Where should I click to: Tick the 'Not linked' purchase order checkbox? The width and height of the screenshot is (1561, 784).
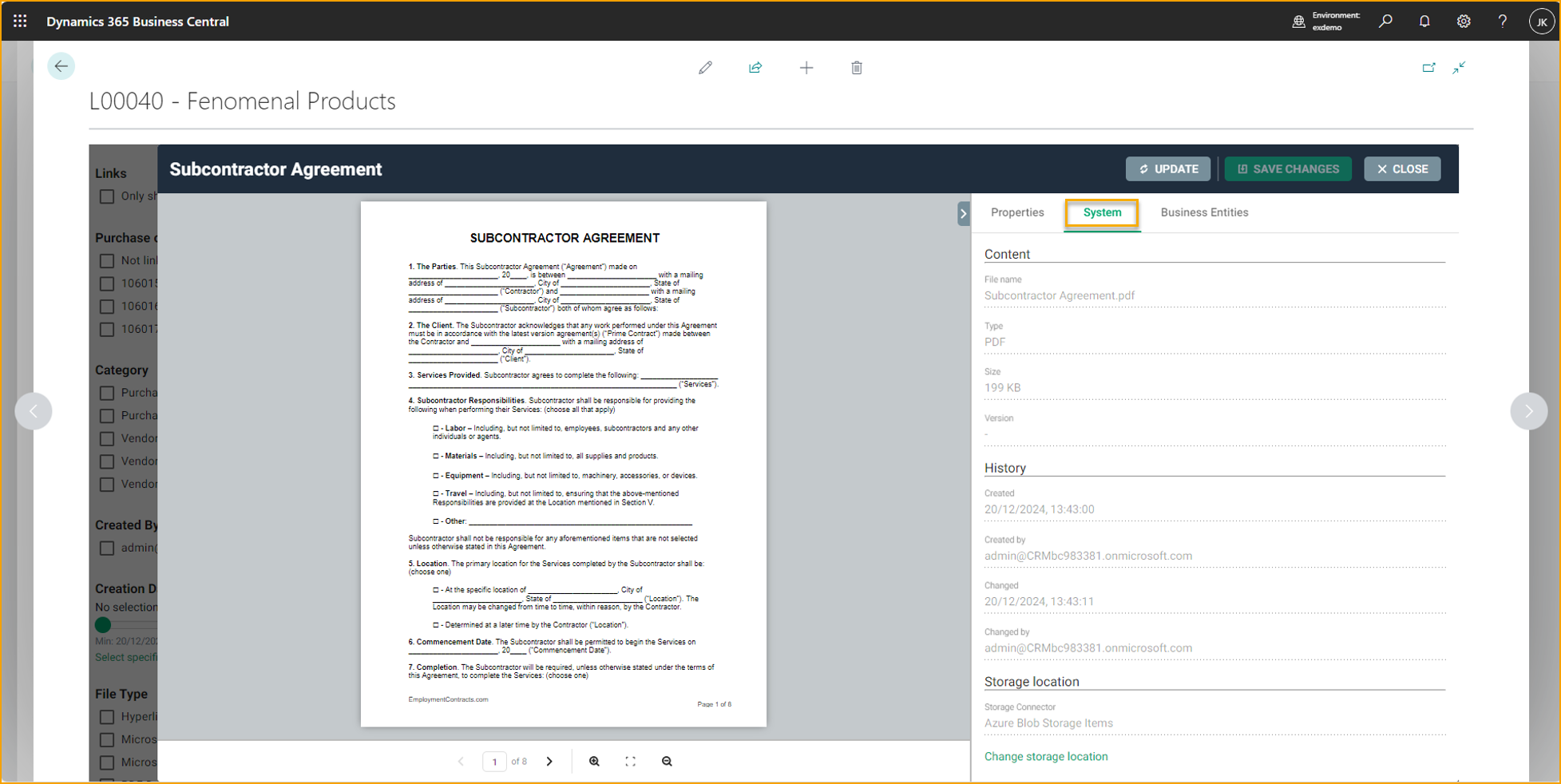pos(107,261)
